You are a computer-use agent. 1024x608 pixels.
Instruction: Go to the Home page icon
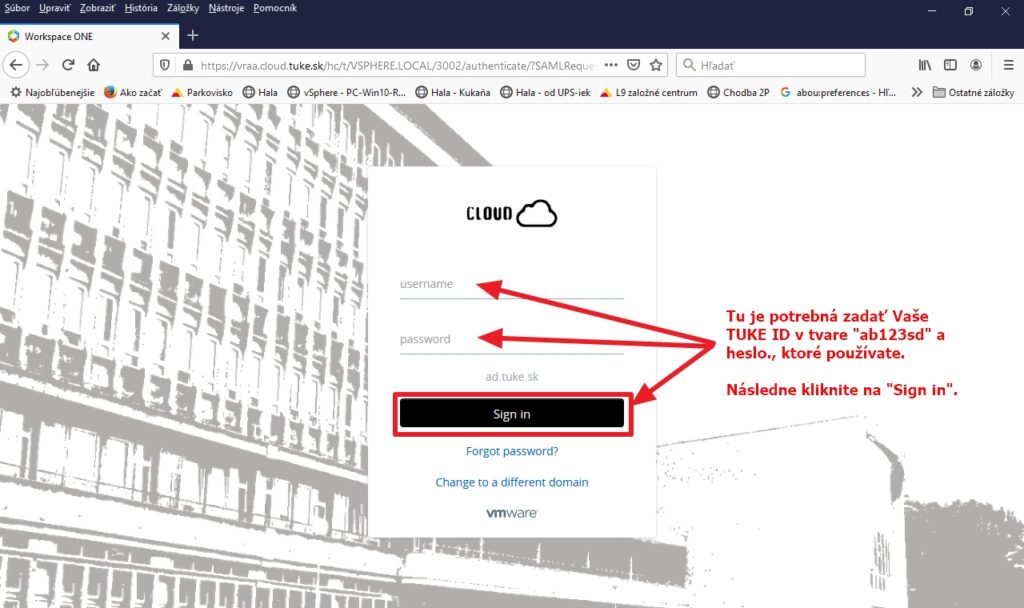point(94,65)
